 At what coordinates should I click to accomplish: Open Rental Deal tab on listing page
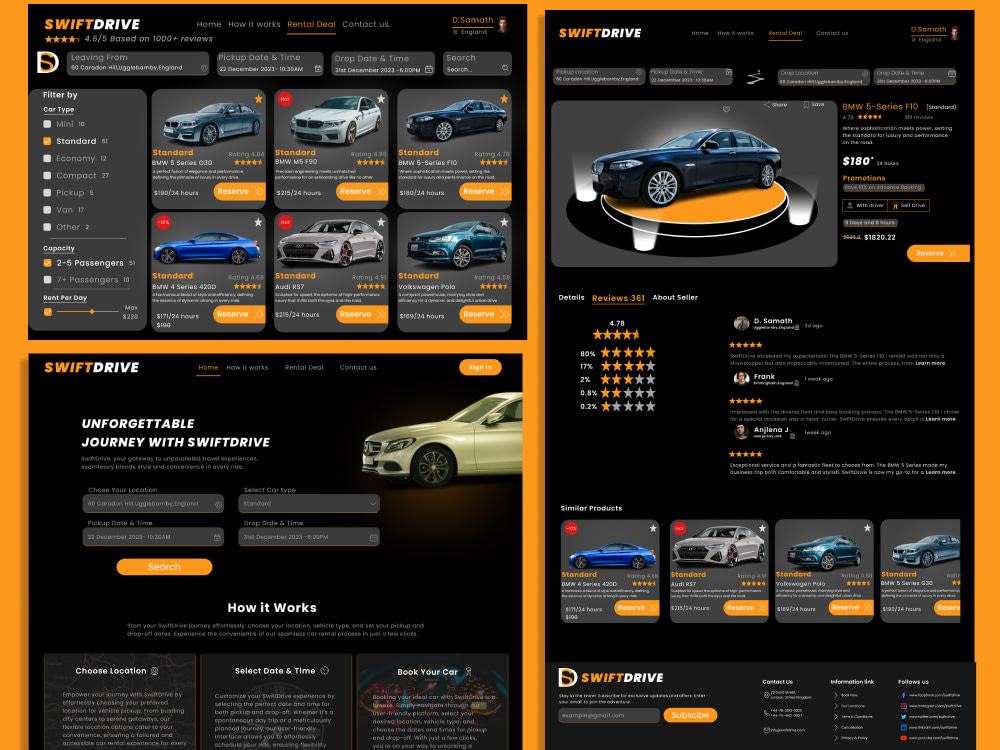tap(311, 24)
